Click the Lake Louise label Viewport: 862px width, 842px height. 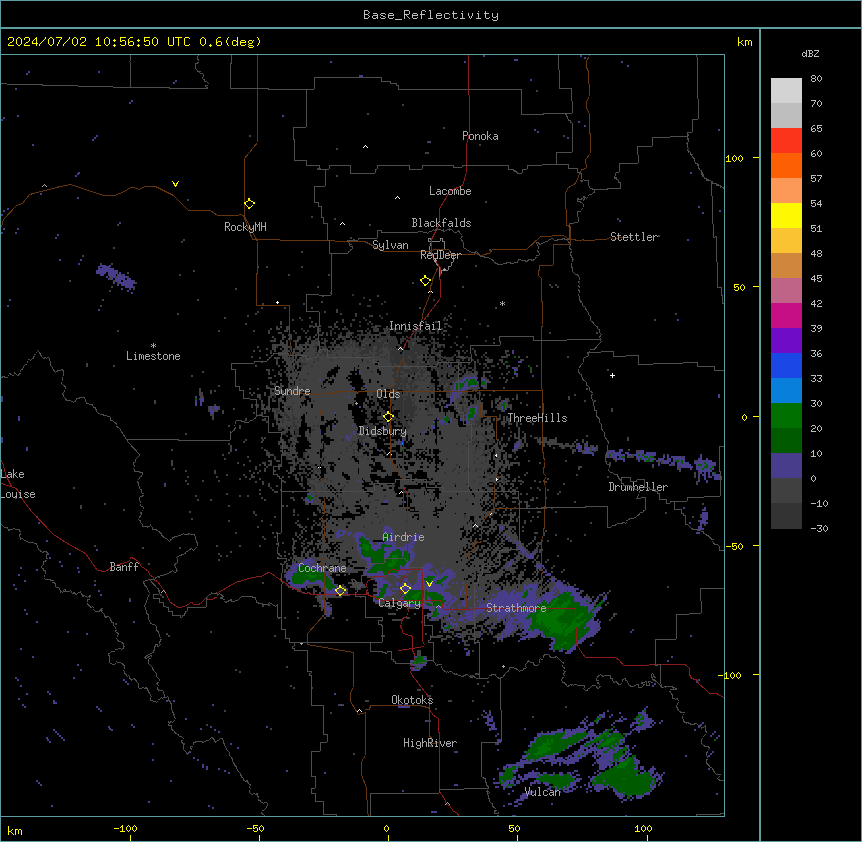(18, 484)
